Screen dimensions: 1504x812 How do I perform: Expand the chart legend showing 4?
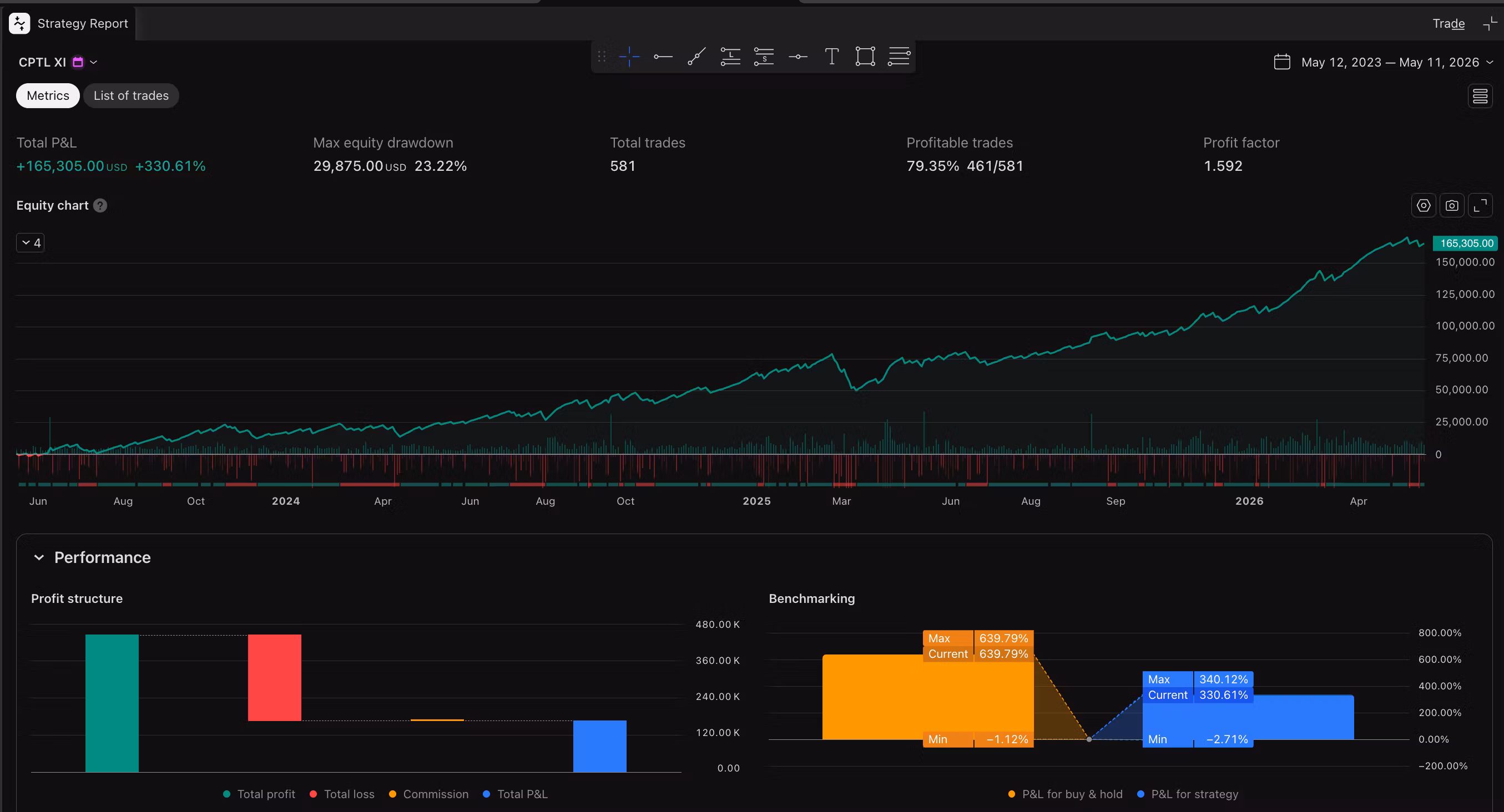click(x=31, y=243)
